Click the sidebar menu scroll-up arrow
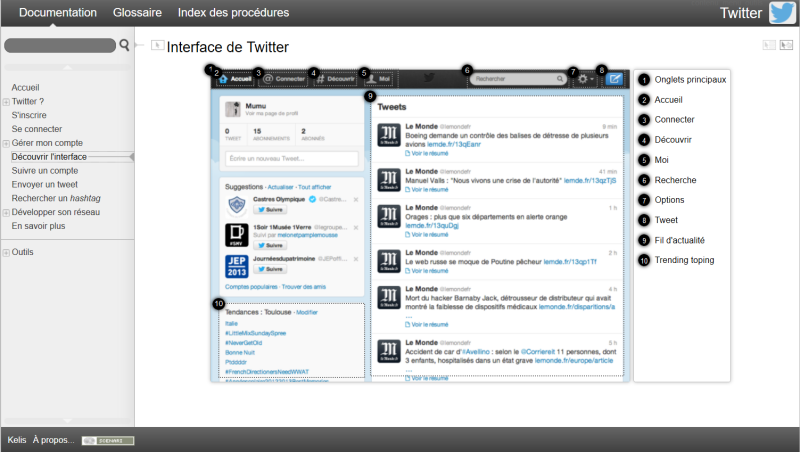The image size is (800, 452). click(67, 67)
